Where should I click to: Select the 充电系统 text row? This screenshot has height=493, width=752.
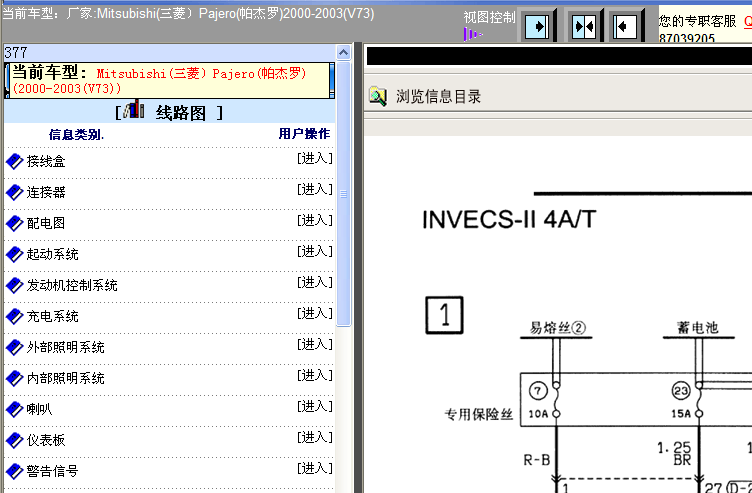coord(53,316)
